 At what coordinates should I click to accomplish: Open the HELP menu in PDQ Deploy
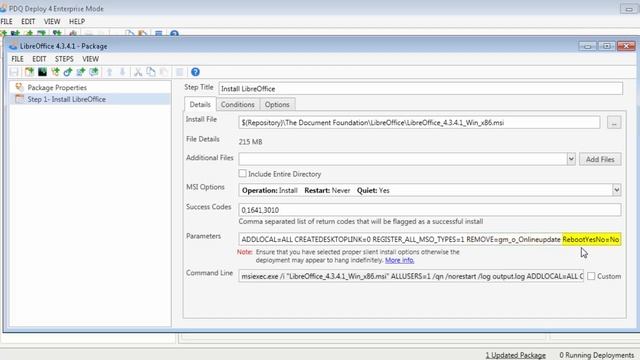[x=77, y=21]
